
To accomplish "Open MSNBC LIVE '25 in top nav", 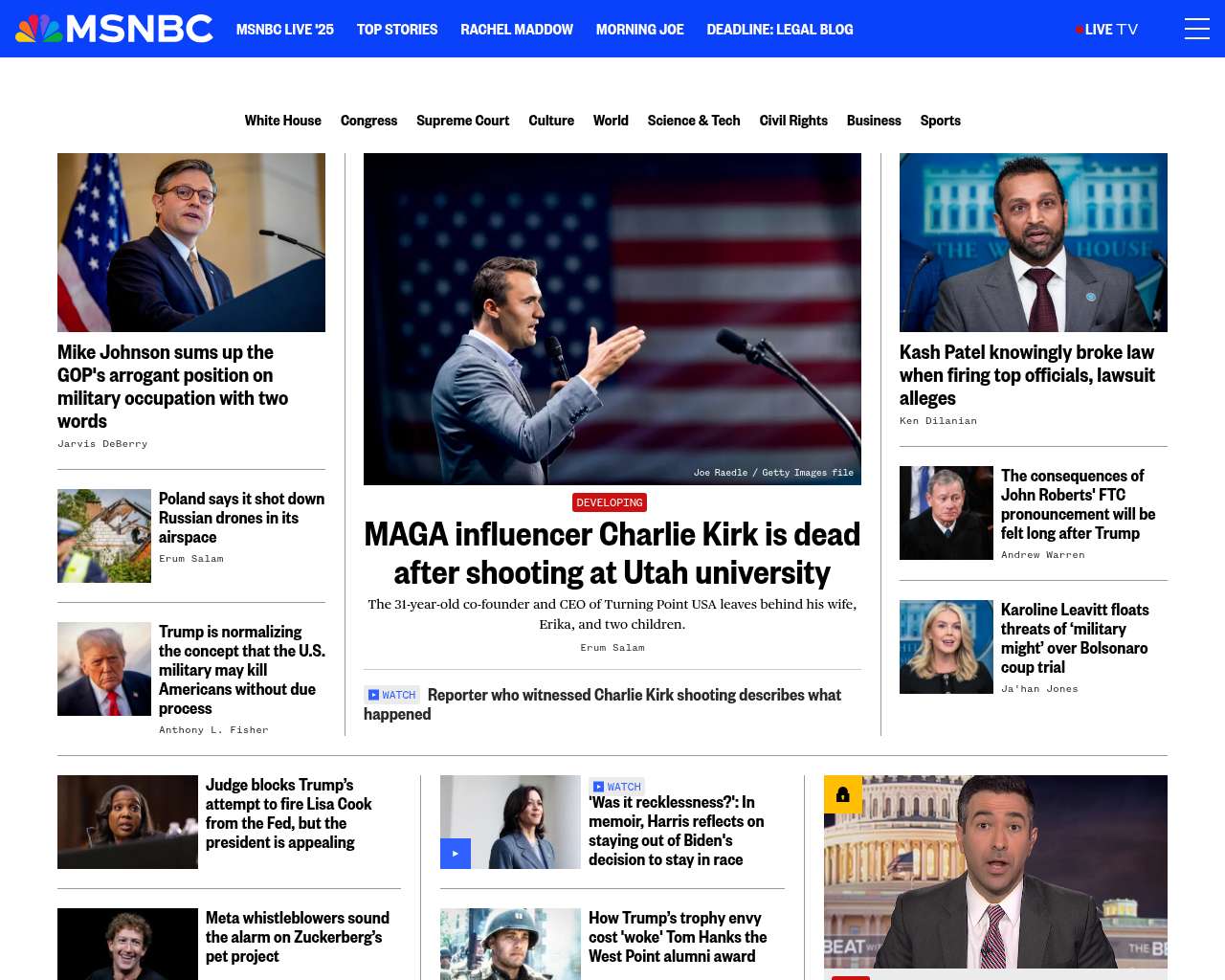I will pos(285,30).
